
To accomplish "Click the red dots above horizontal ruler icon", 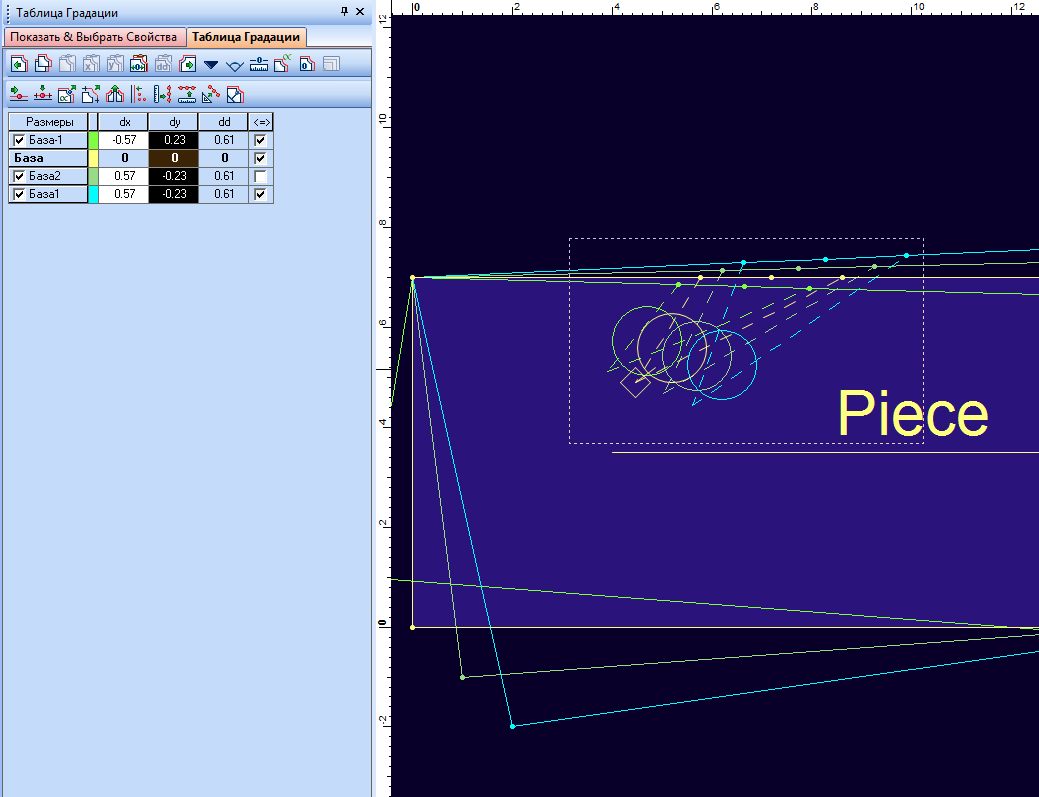I will [187, 94].
